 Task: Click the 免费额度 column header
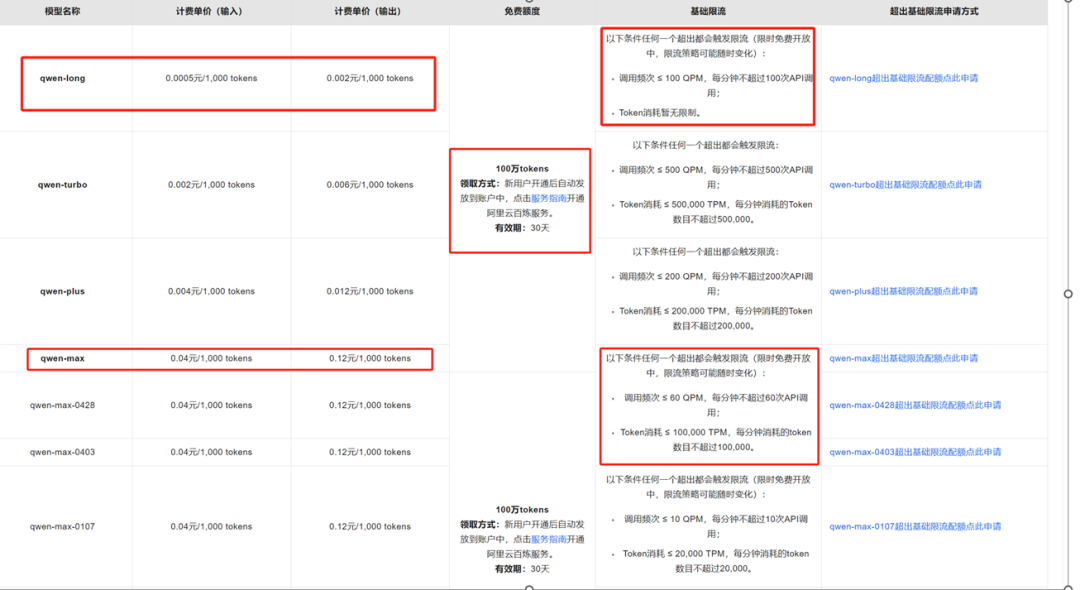[x=522, y=12]
